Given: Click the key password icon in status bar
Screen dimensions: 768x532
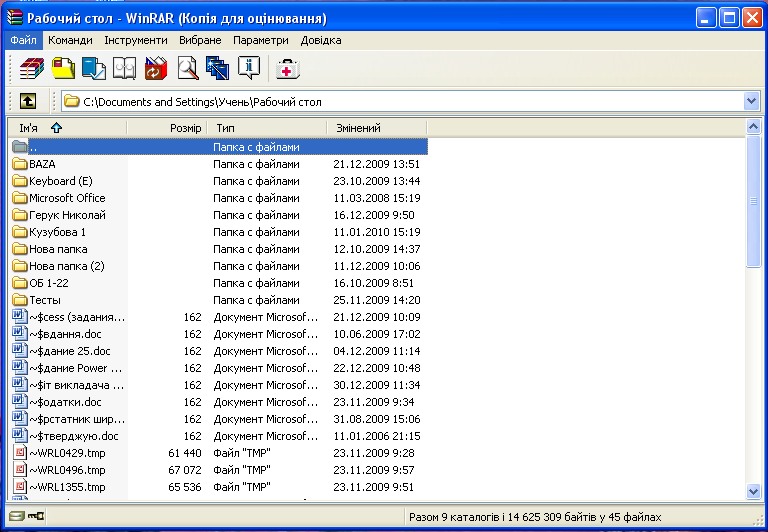Looking at the screenshot, I should pos(36,516).
